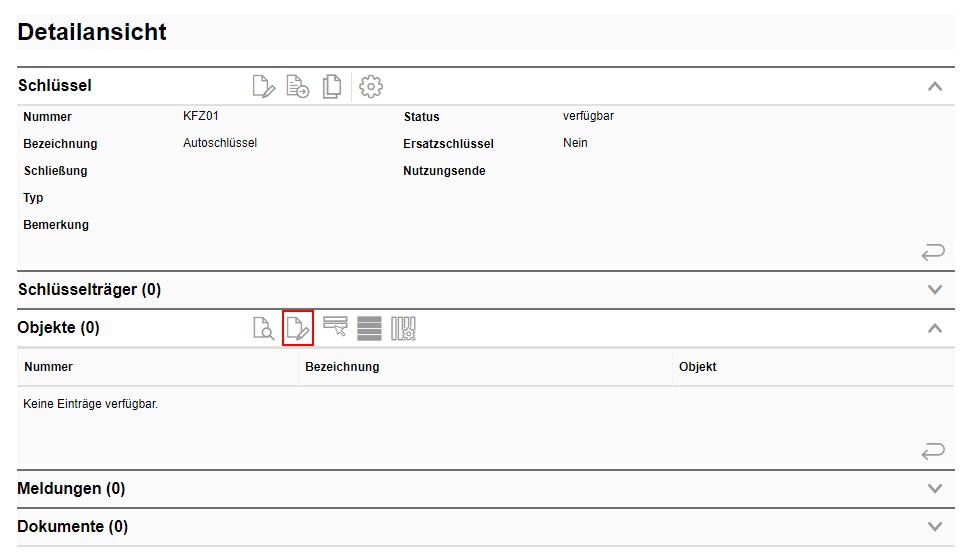Viewport: 971px width, 554px height.
Task: Sort by the Nummer column header
Action: point(49,367)
